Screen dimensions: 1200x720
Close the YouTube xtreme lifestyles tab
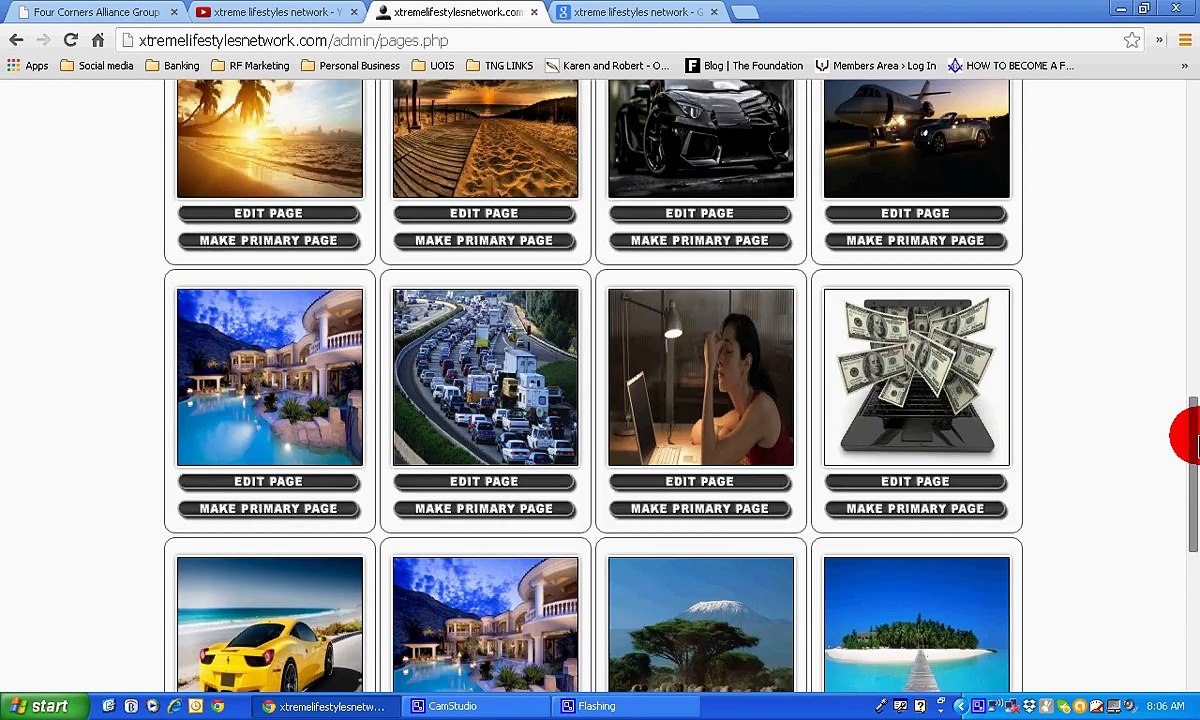(354, 12)
